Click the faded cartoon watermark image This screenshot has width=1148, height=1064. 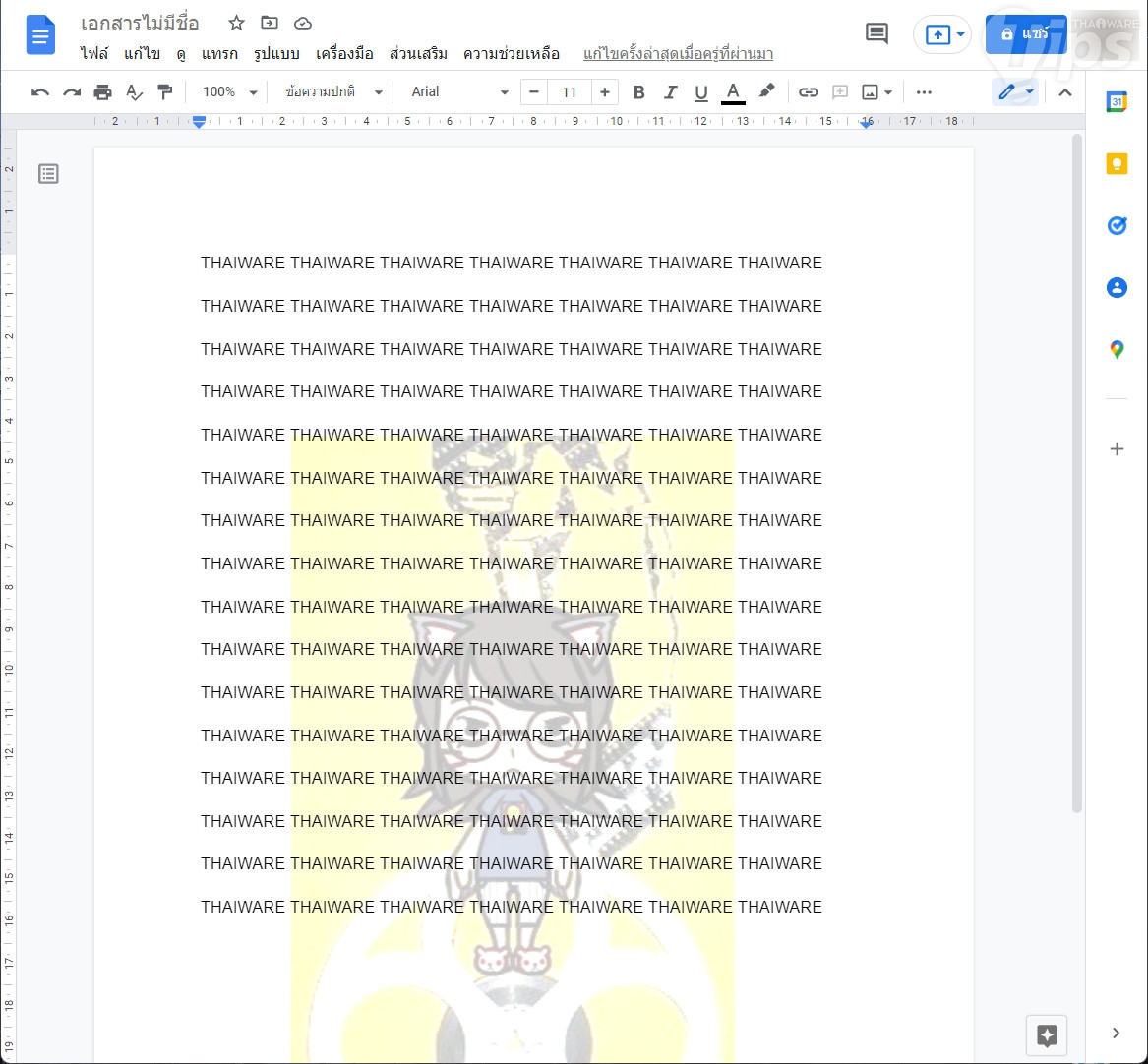pos(512,748)
